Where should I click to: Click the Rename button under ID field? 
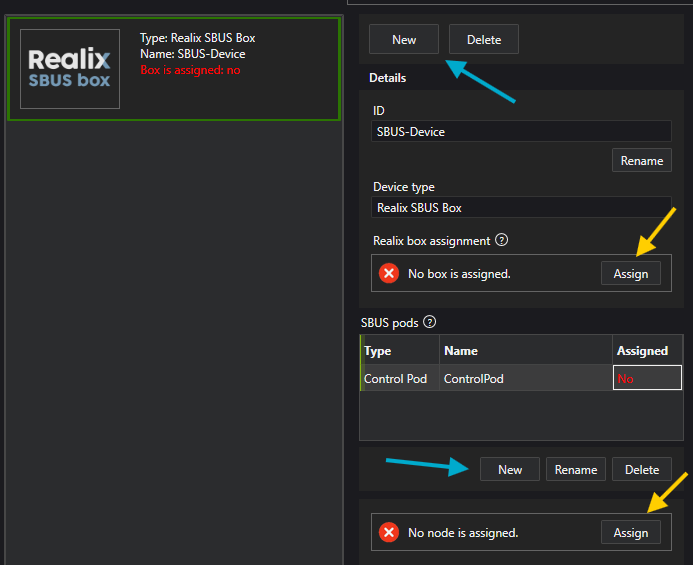point(641,160)
